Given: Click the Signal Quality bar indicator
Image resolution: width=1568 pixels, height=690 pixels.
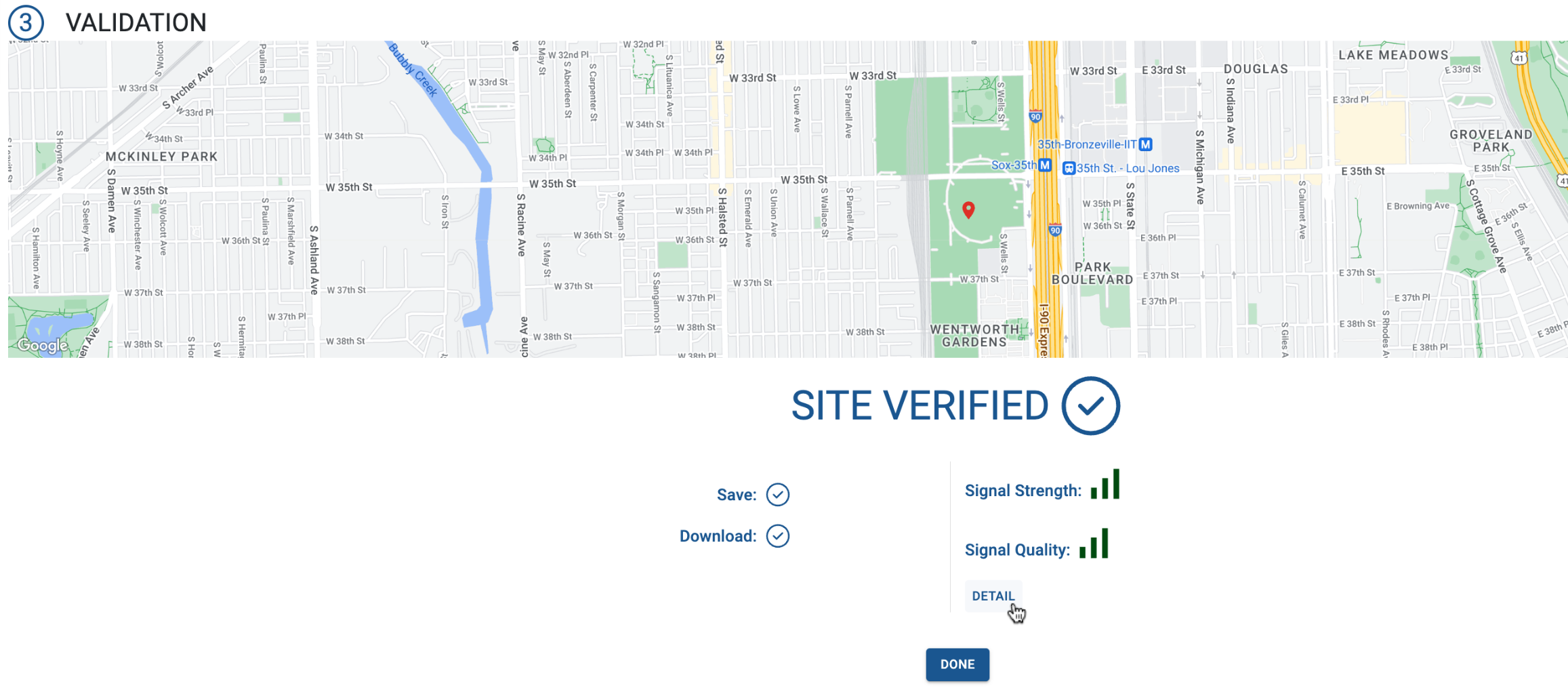Looking at the screenshot, I should coord(1094,544).
